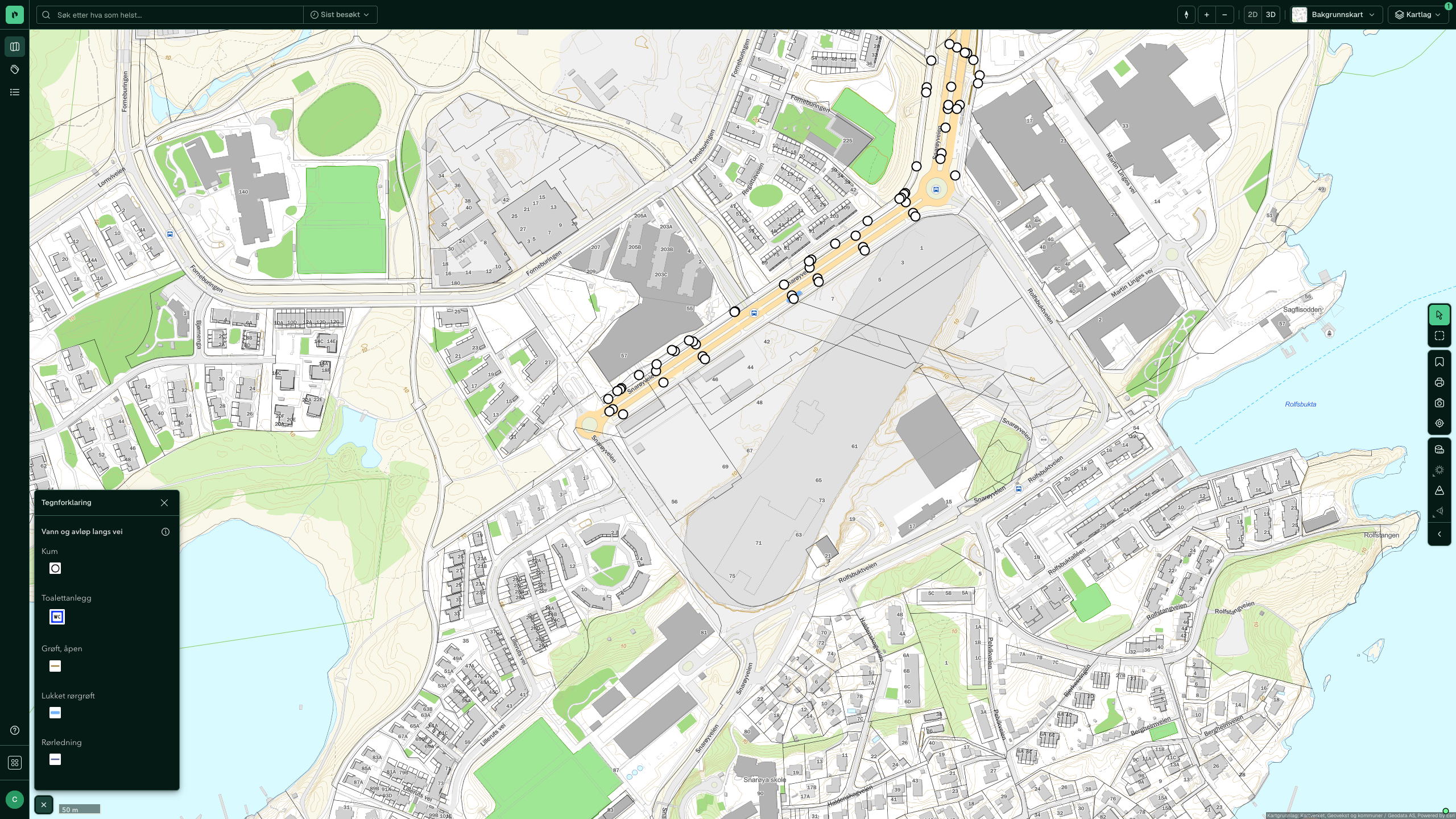Click the 50 m scale bar
Image resolution: width=1456 pixels, height=819 pixels.
[x=80, y=809]
